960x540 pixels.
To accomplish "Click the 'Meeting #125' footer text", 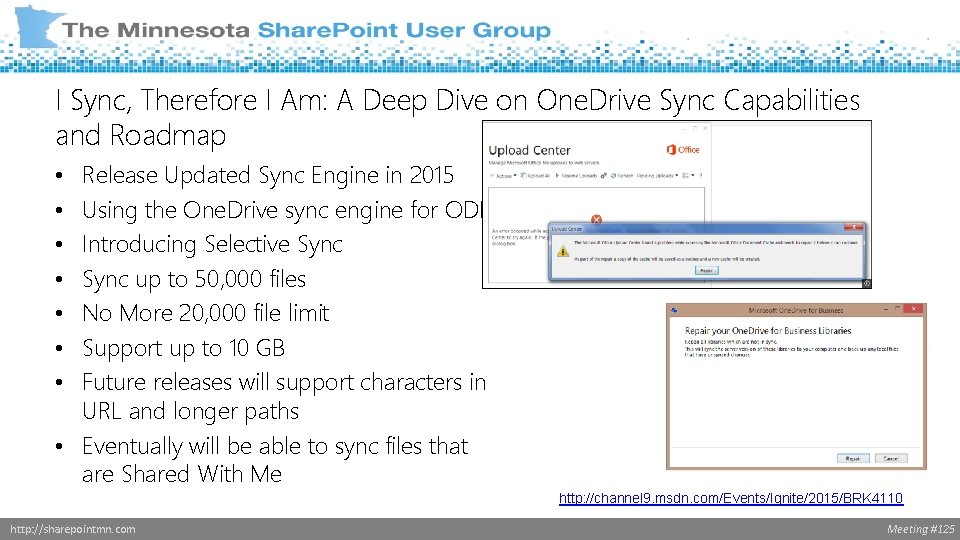I will pos(921,529).
